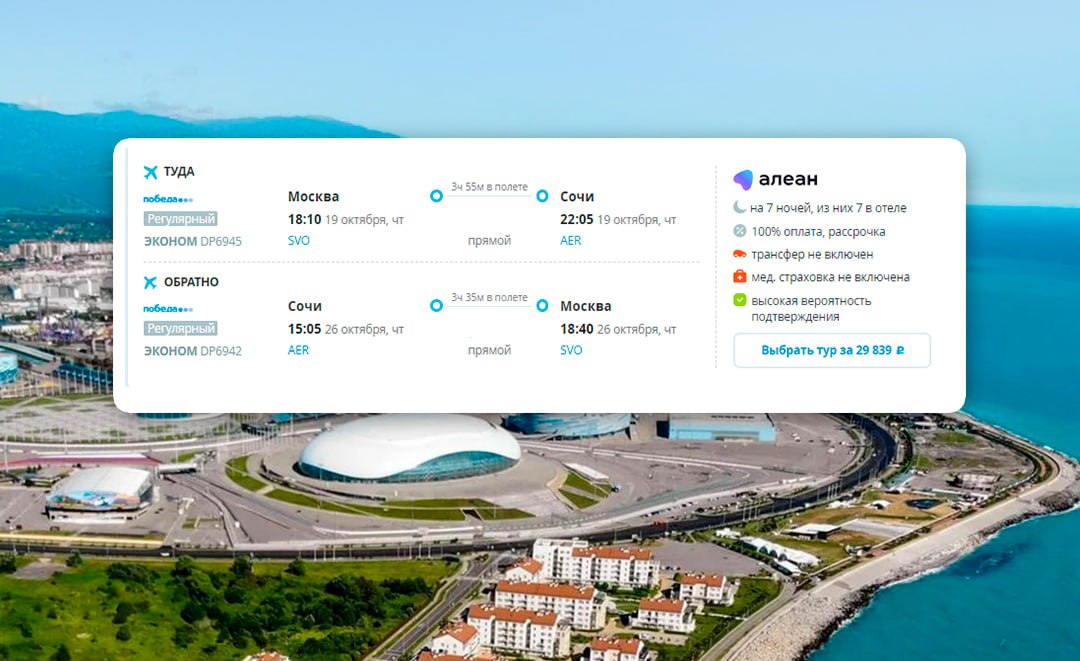Click the outbound AER arrival code

pyautogui.click(x=571, y=240)
